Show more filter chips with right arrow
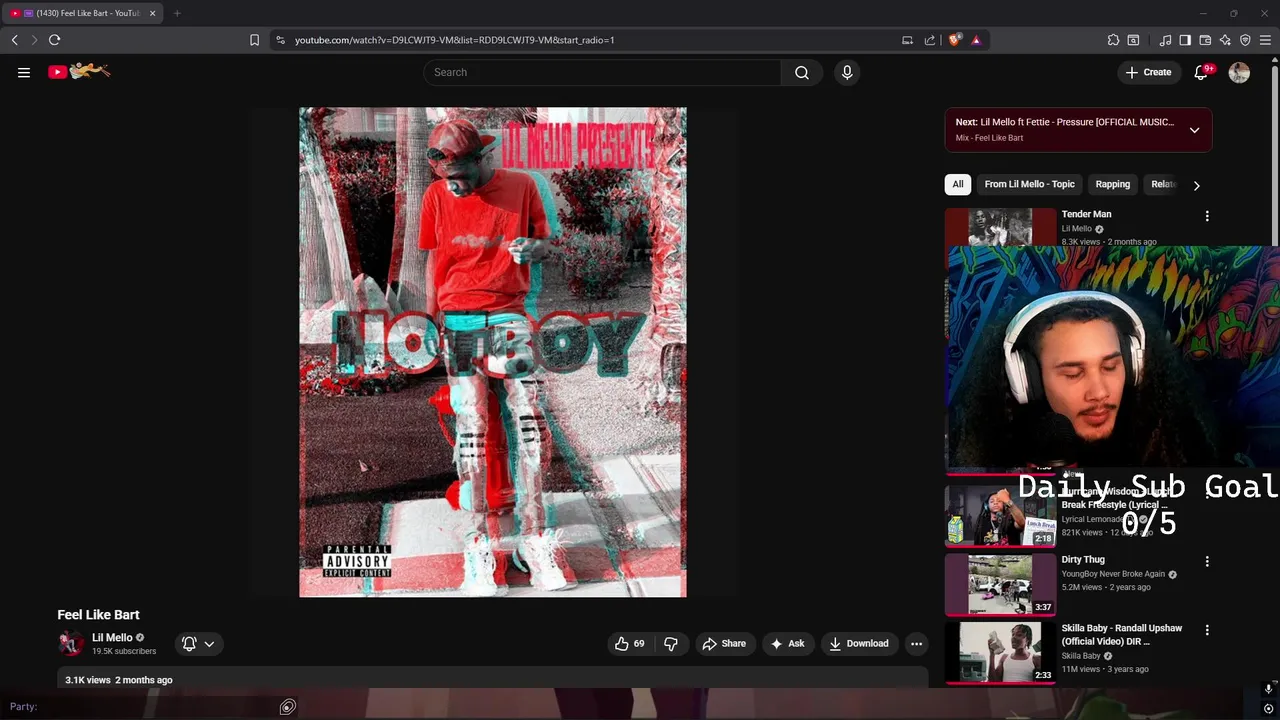The image size is (1280, 720). click(1196, 185)
